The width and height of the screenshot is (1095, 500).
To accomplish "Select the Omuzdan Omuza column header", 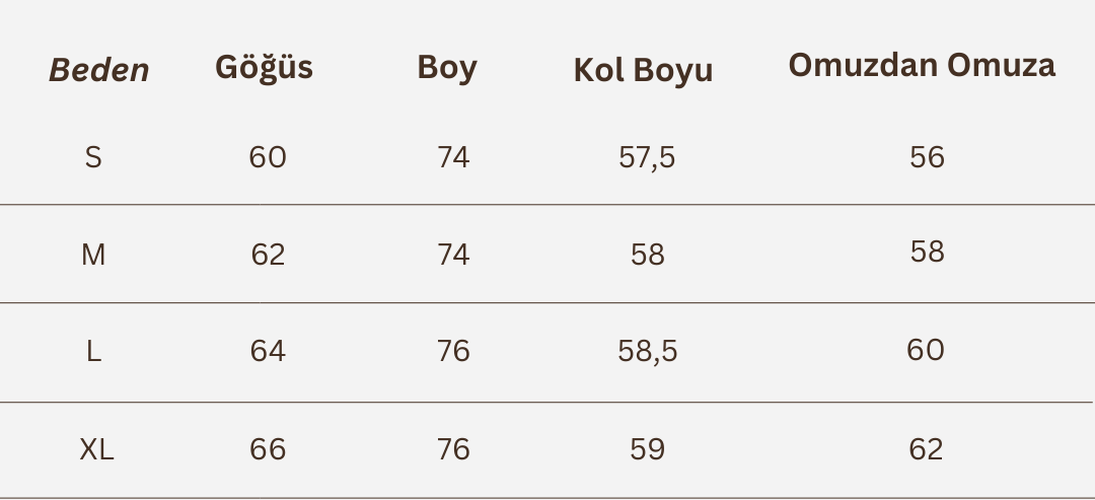I will coord(921,65).
